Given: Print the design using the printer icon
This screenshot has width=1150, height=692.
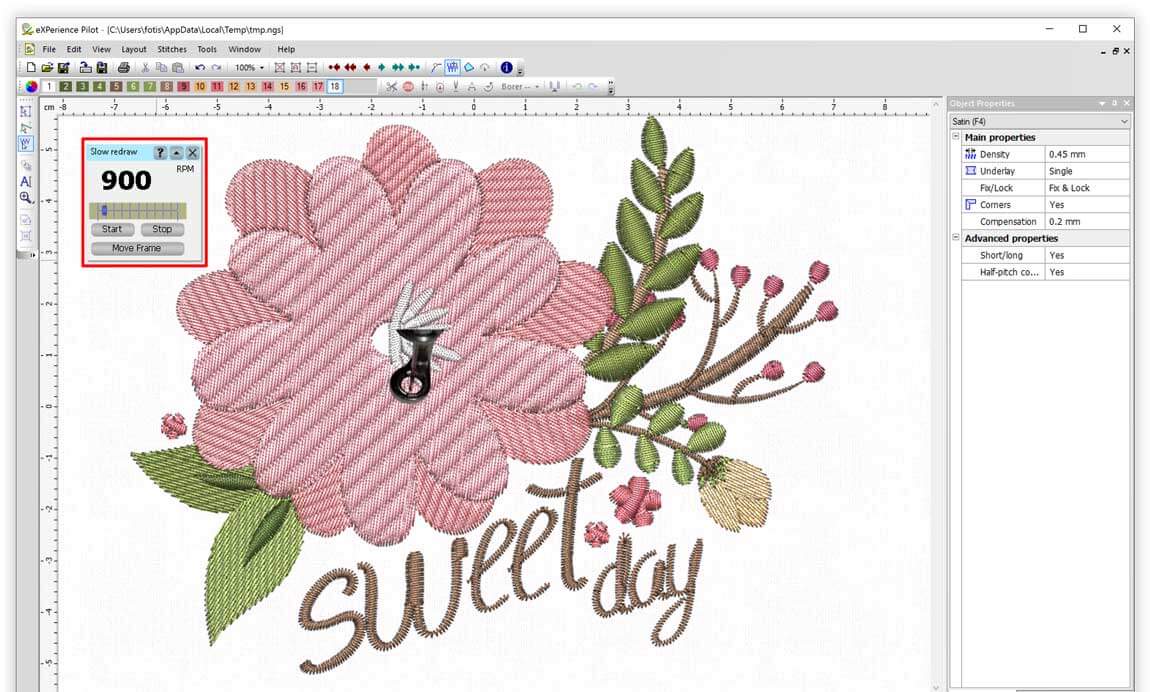Looking at the screenshot, I should point(124,67).
